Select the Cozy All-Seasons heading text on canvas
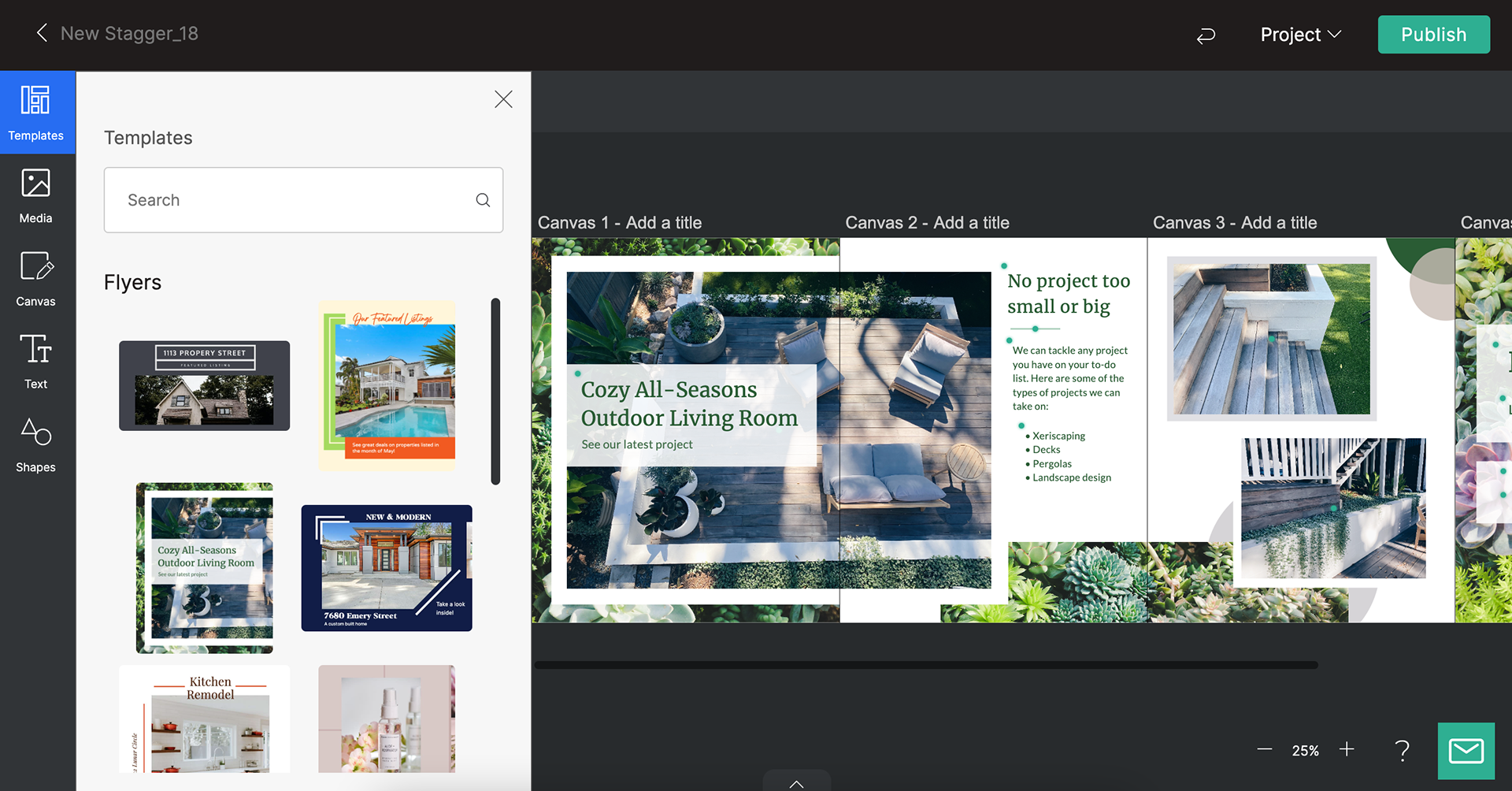1512x791 pixels. (x=689, y=404)
